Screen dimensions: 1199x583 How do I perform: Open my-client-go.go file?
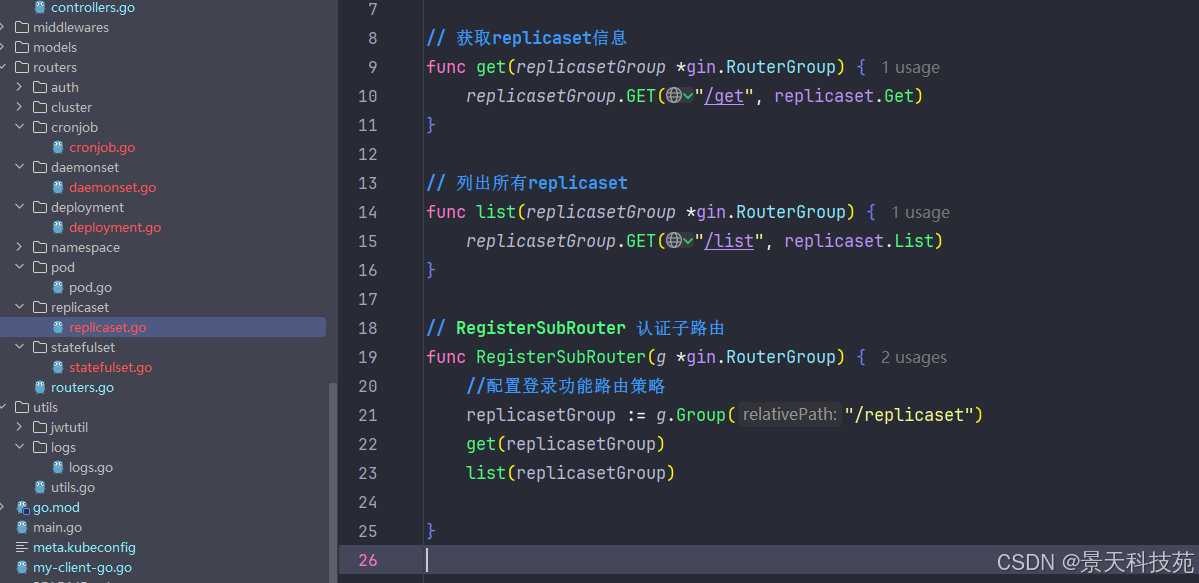click(82, 568)
